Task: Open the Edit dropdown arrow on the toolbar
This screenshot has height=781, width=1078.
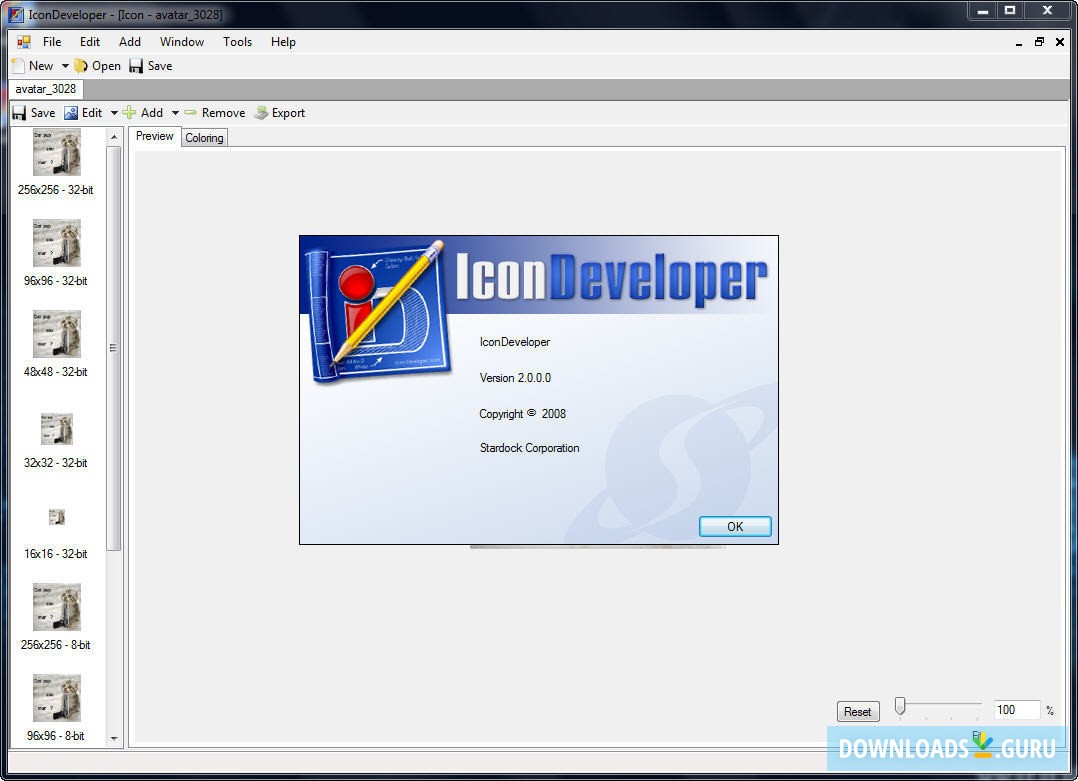Action: (x=115, y=112)
